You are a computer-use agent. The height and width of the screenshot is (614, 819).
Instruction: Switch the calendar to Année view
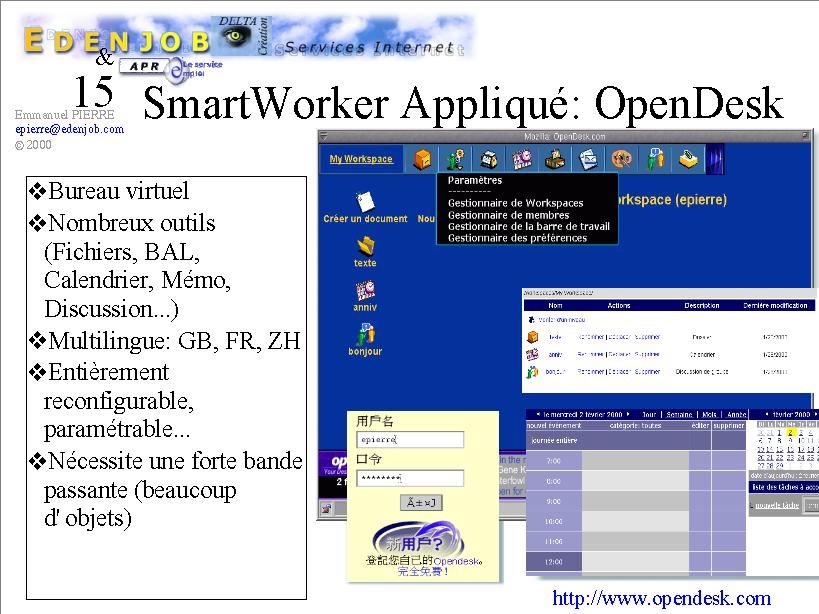click(x=736, y=415)
